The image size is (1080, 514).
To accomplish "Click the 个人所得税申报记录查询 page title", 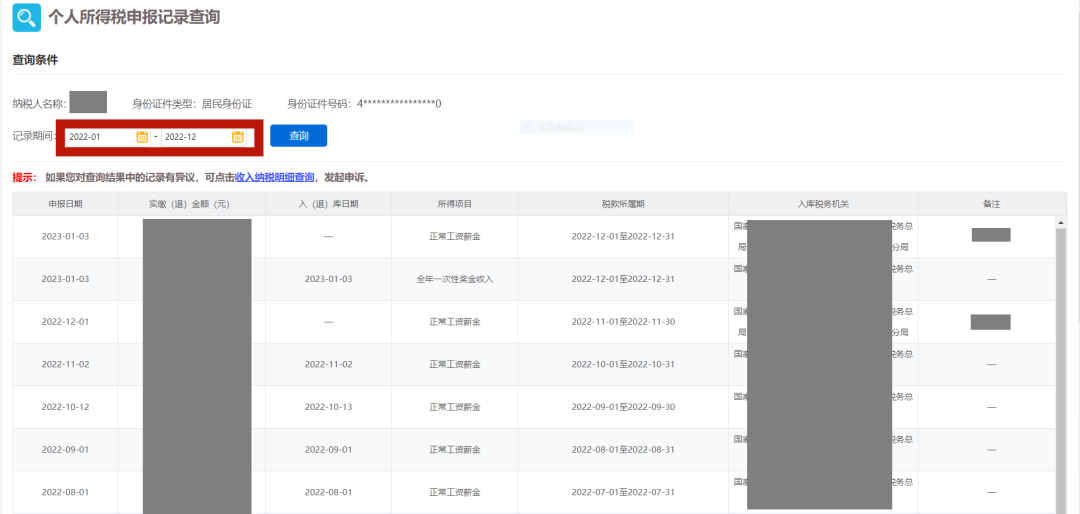I will click(x=134, y=17).
